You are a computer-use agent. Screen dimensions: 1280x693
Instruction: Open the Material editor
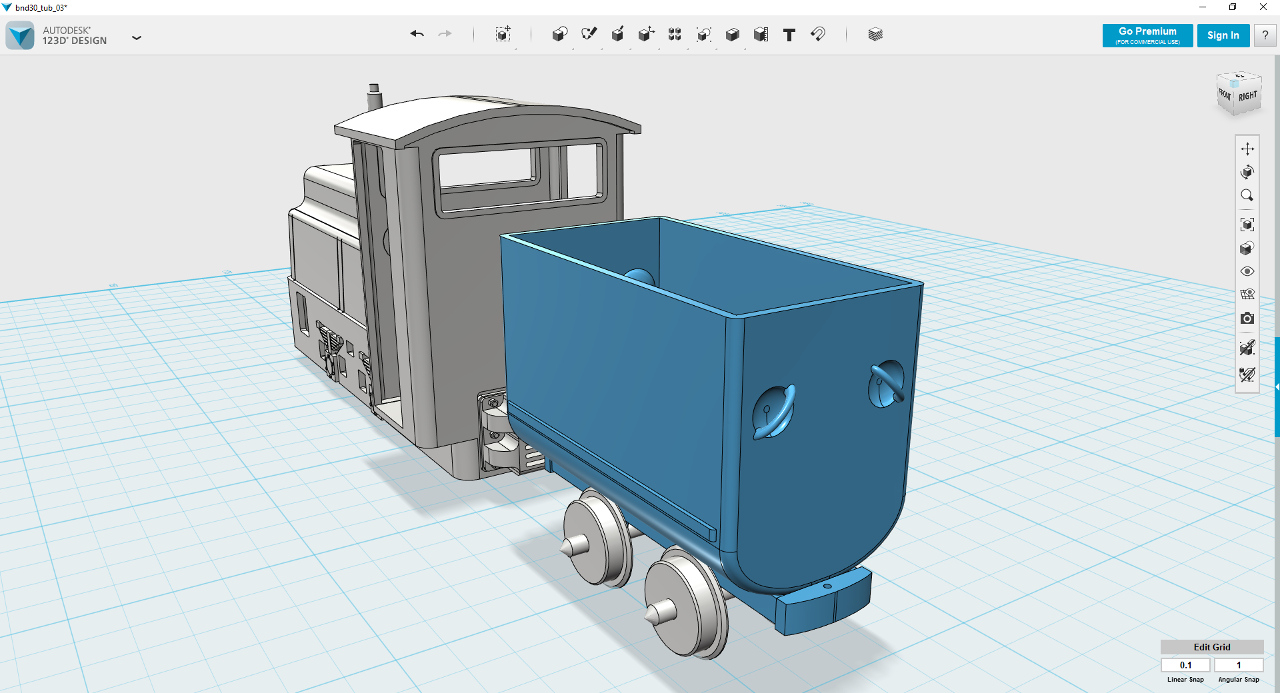click(876, 34)
